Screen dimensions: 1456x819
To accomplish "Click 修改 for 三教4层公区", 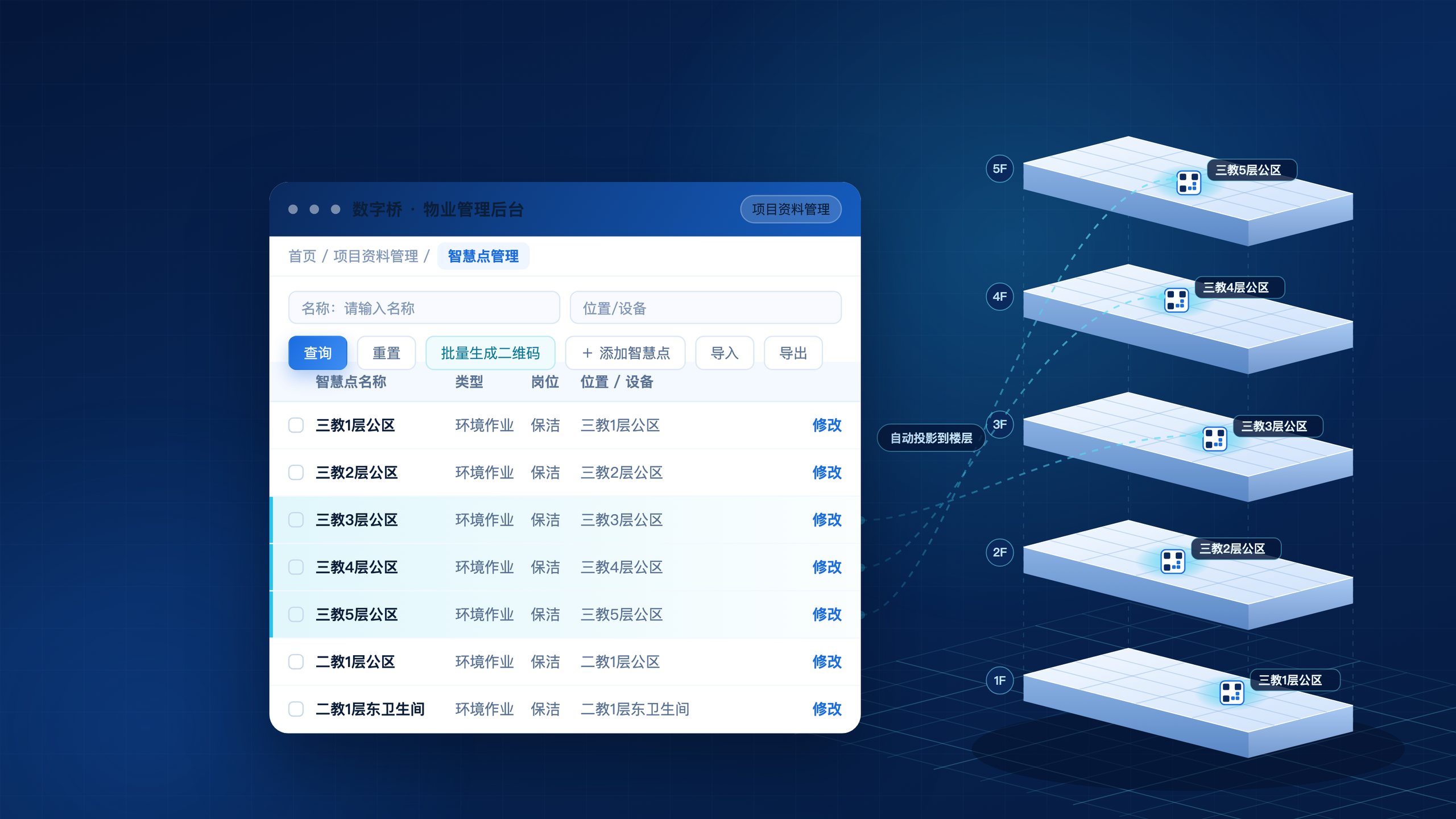I will pyautogui.click(x=826, y=567).
